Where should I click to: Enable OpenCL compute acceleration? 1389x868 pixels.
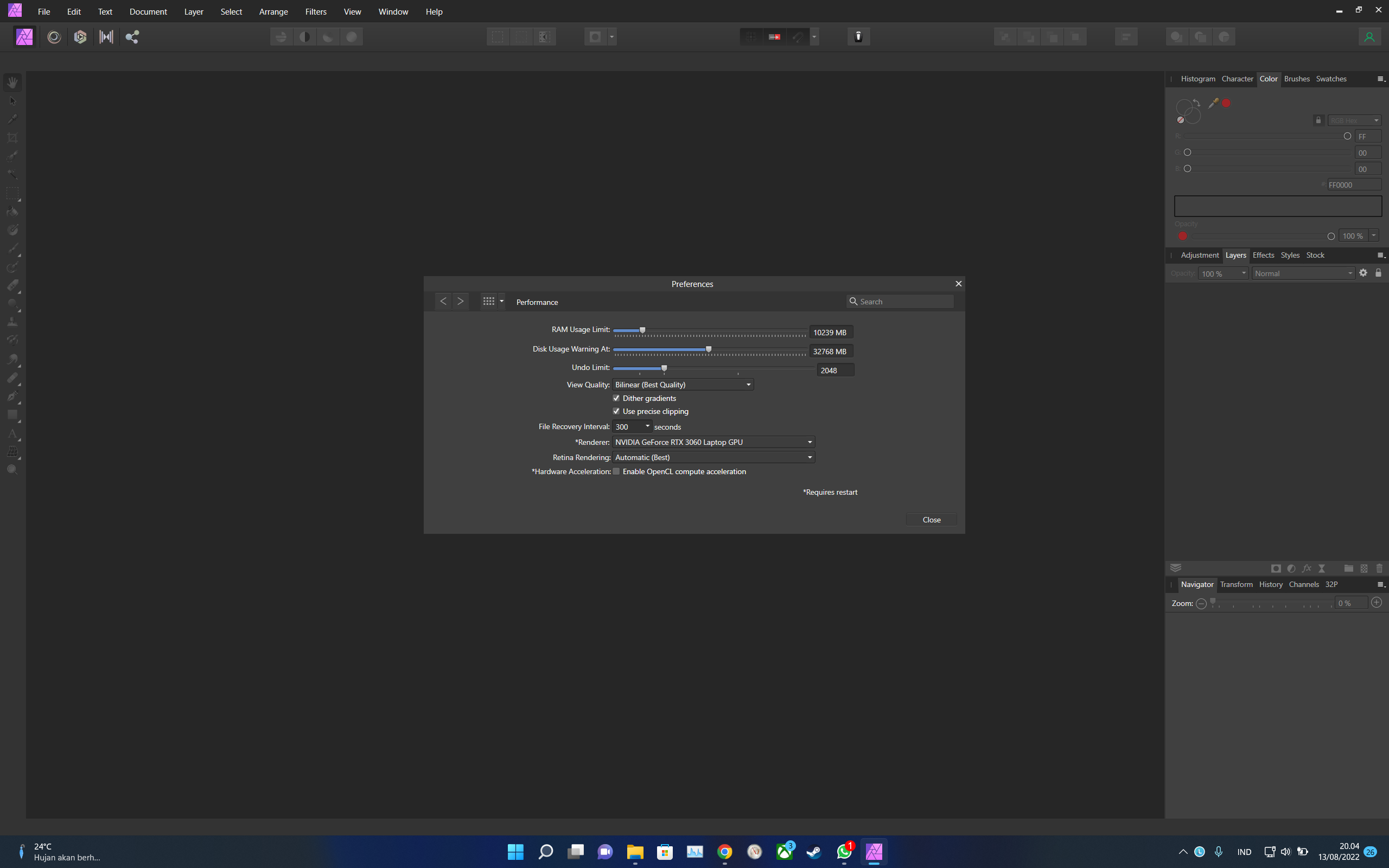click(x=616, y=471)
